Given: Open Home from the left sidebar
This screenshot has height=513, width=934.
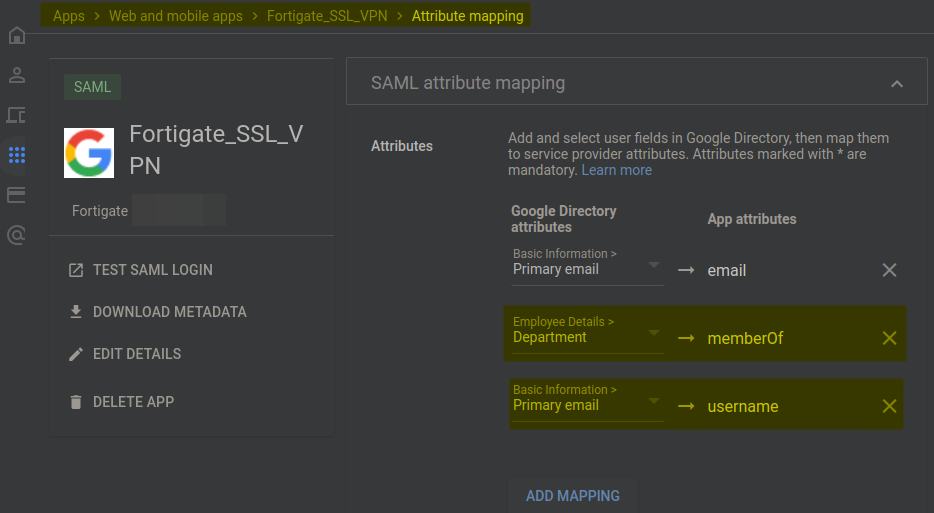Looking at the screenshot, I should [x=16, y=36].
